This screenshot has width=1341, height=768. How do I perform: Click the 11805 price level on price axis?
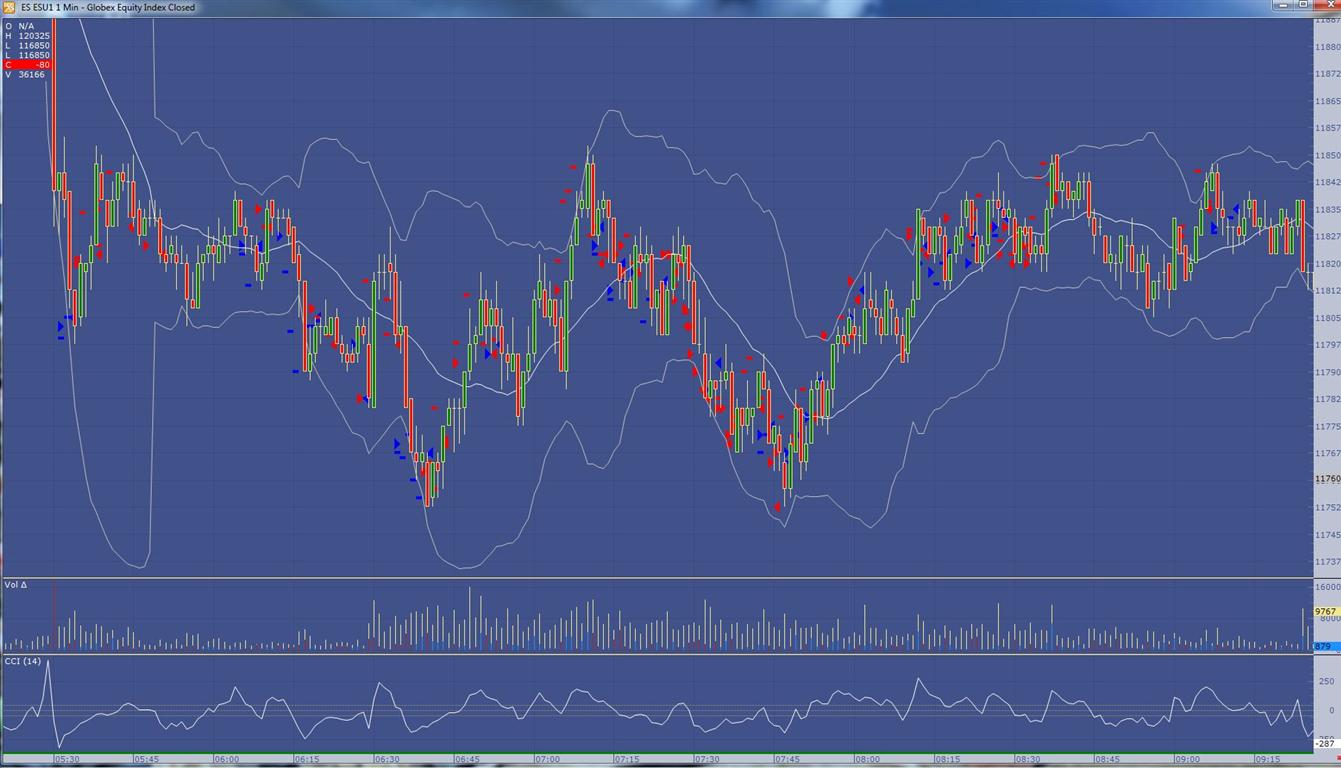coord(1328,318)
